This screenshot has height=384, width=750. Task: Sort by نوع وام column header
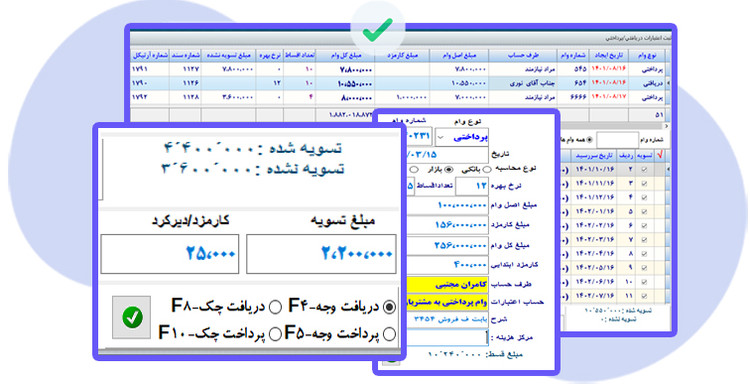647,55
